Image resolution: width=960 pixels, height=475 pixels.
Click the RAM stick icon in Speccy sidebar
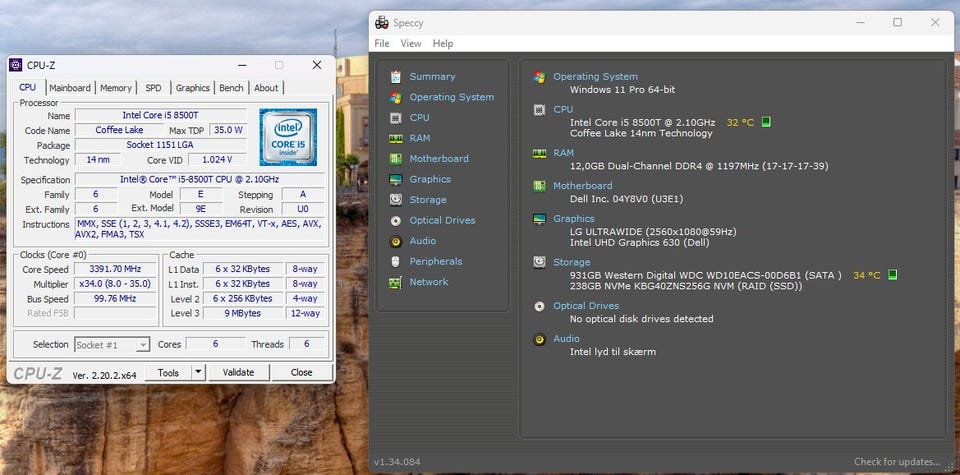tap(396, 138)
